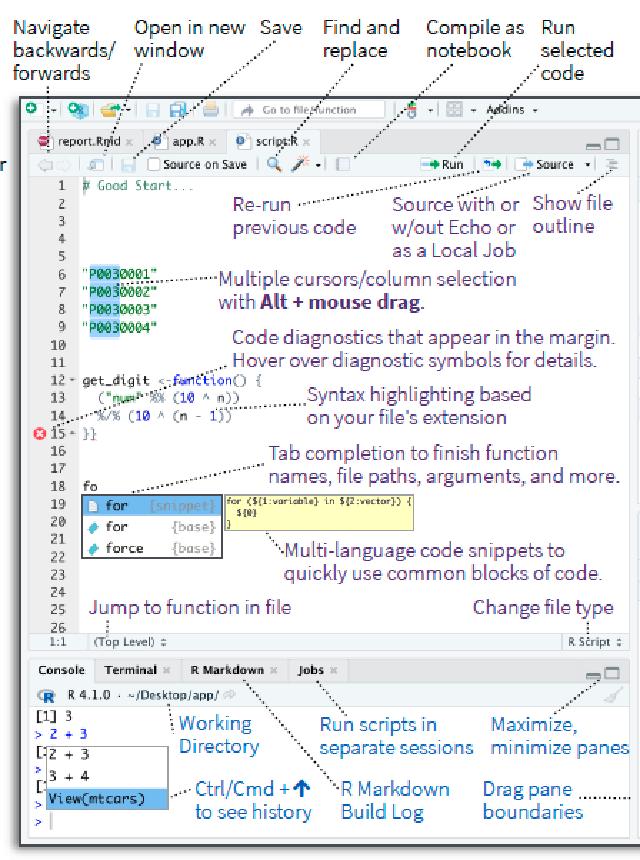Navigate forward with the editor right arrow
640x860 pixels.
click(64, 165)
